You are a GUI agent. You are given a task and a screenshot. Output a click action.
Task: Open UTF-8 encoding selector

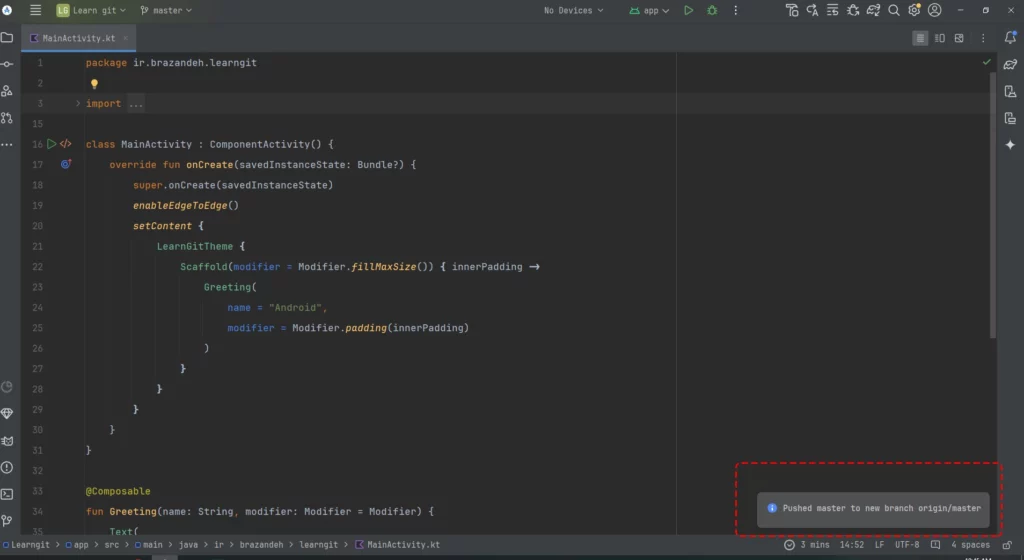906,545
